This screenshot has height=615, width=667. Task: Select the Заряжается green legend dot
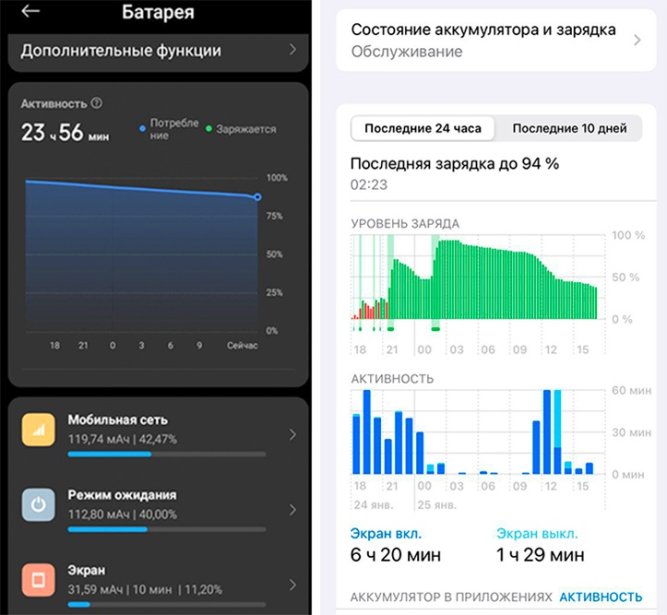tap(209, 128)
